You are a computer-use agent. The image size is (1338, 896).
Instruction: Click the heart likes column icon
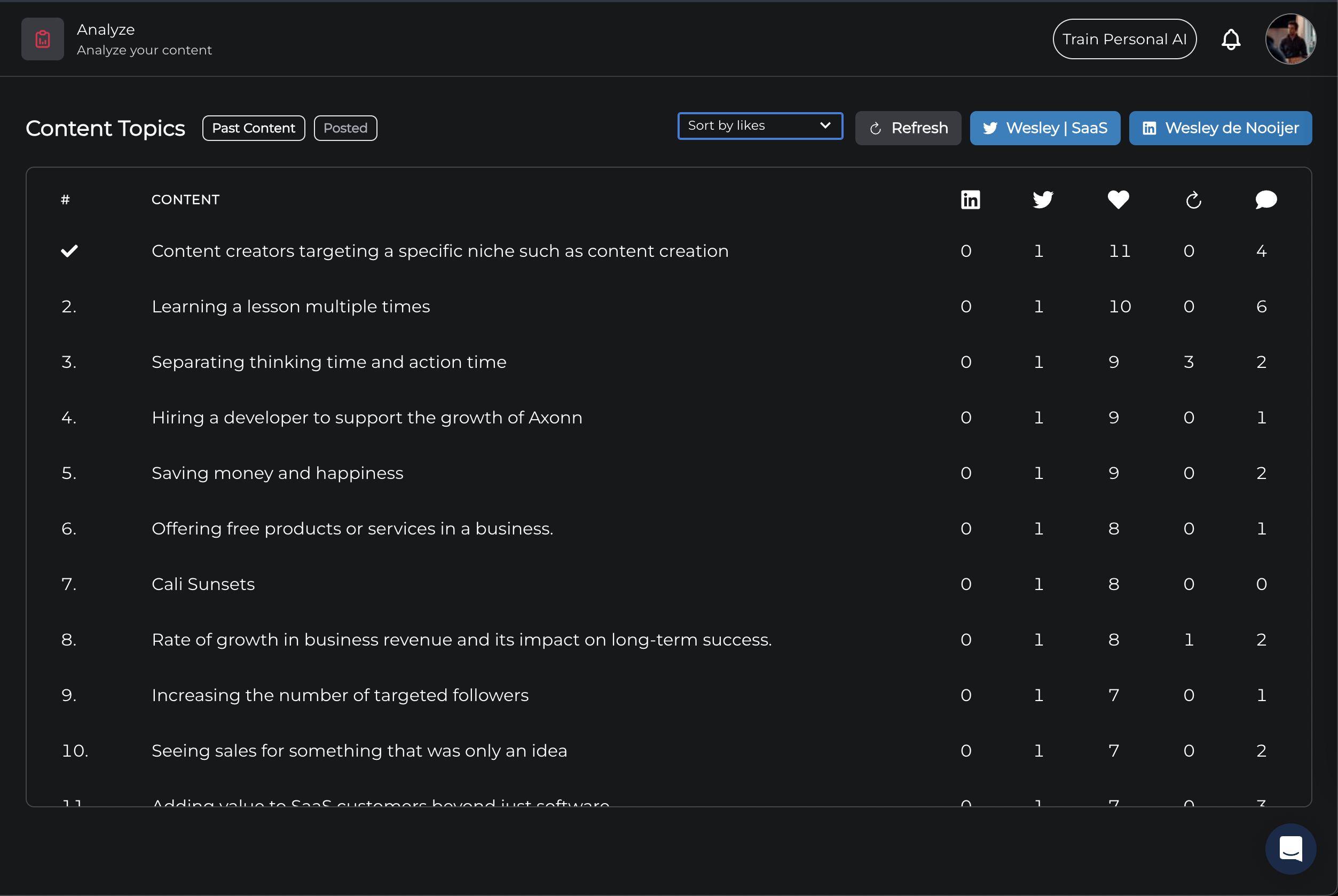click(x=1118, y=199)
